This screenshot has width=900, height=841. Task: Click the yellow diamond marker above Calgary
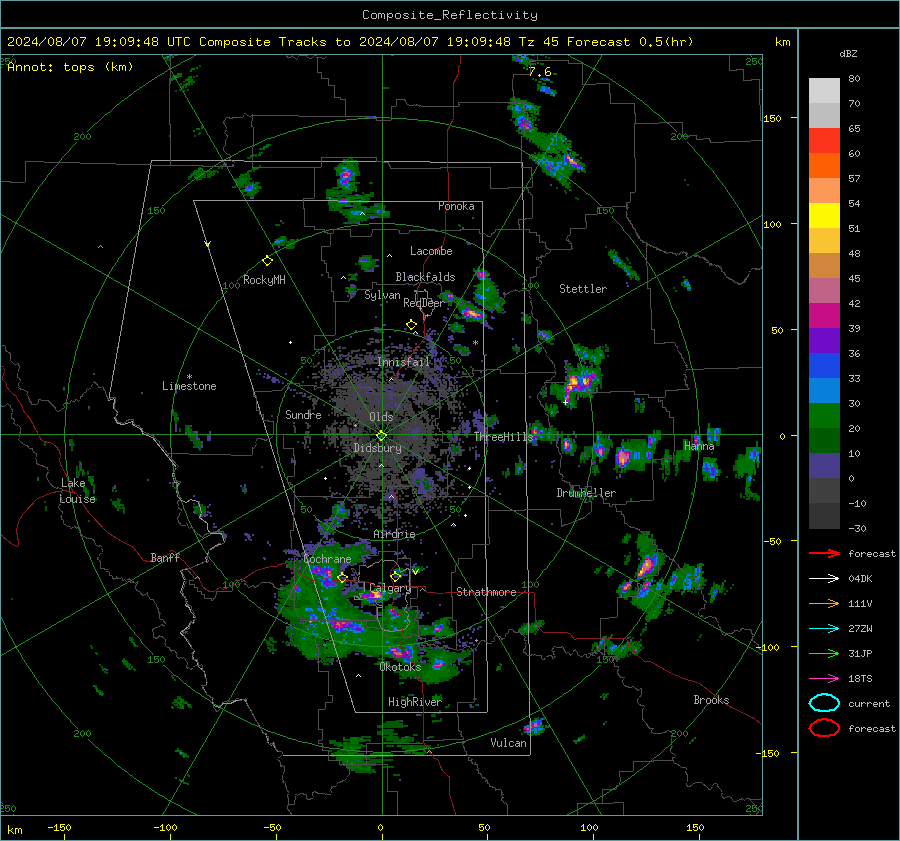pyautogui.click(x=395, y=576)
